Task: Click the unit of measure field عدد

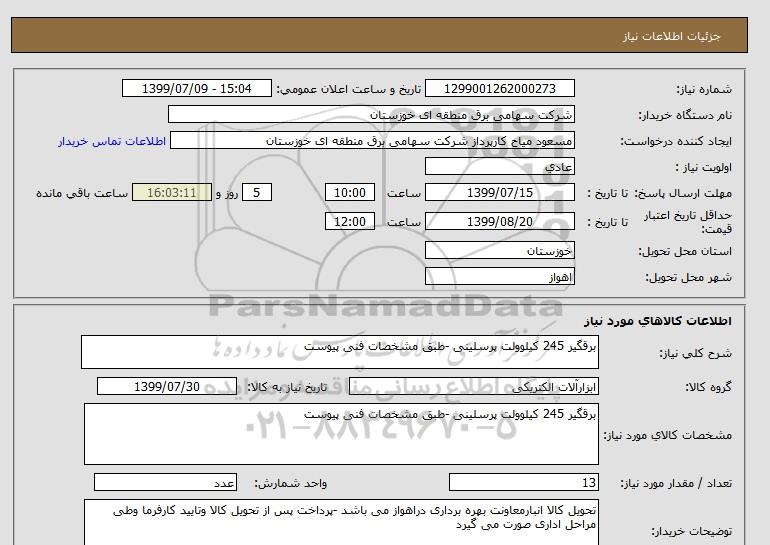Action: coord(165,482)
